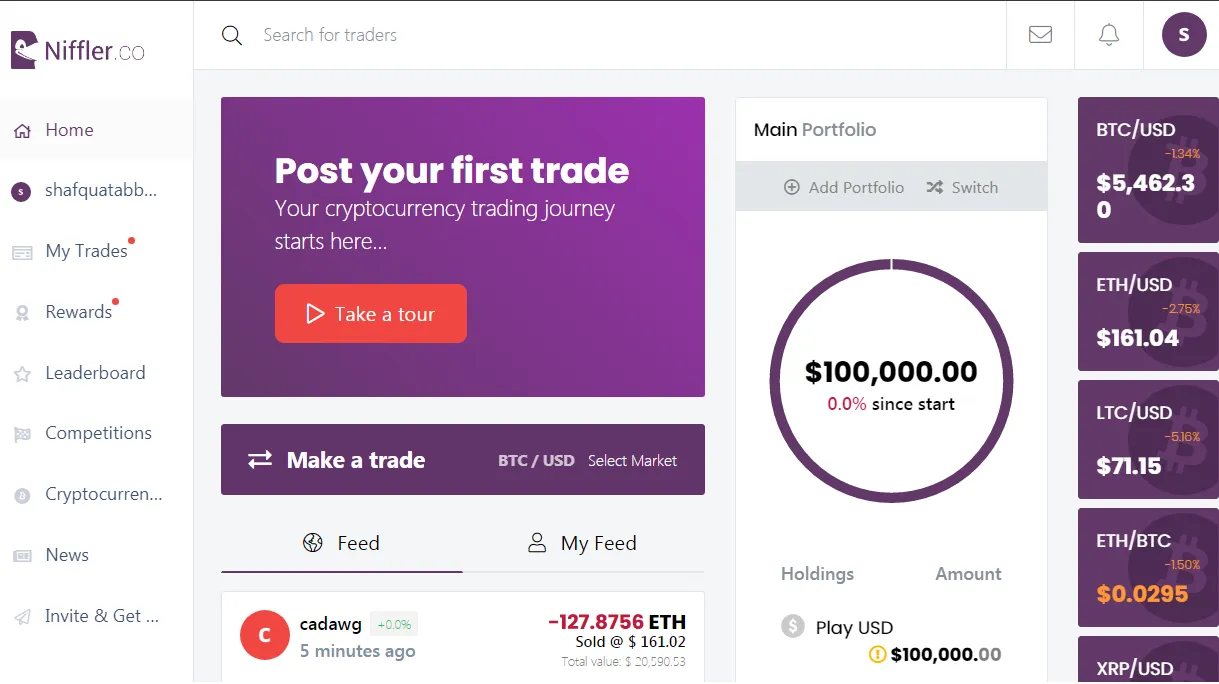The width and height of the screenshot is (1219, 684).
Task: Open Competitions from the flag icon
Action: point(22,434)
